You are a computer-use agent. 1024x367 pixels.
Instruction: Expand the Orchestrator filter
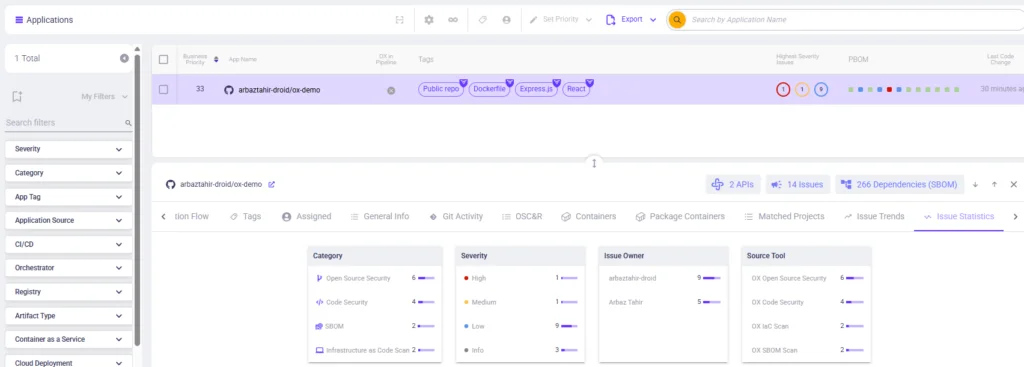69,268
